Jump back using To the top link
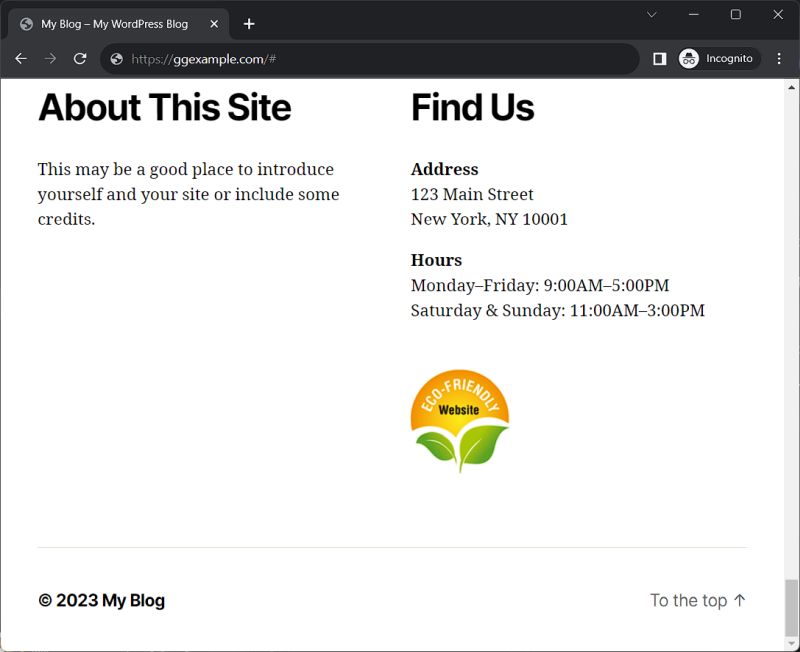The height and width of the screenshot is (652, 800). [x=697, y=600]
